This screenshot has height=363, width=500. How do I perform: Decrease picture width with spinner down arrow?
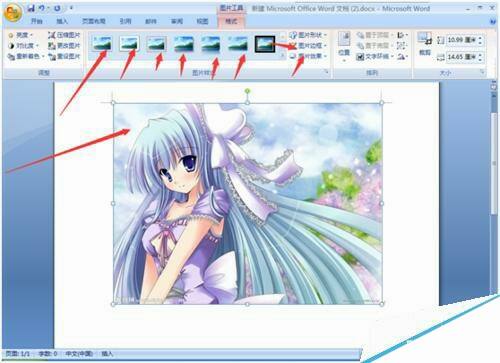(x=480, y=59)
